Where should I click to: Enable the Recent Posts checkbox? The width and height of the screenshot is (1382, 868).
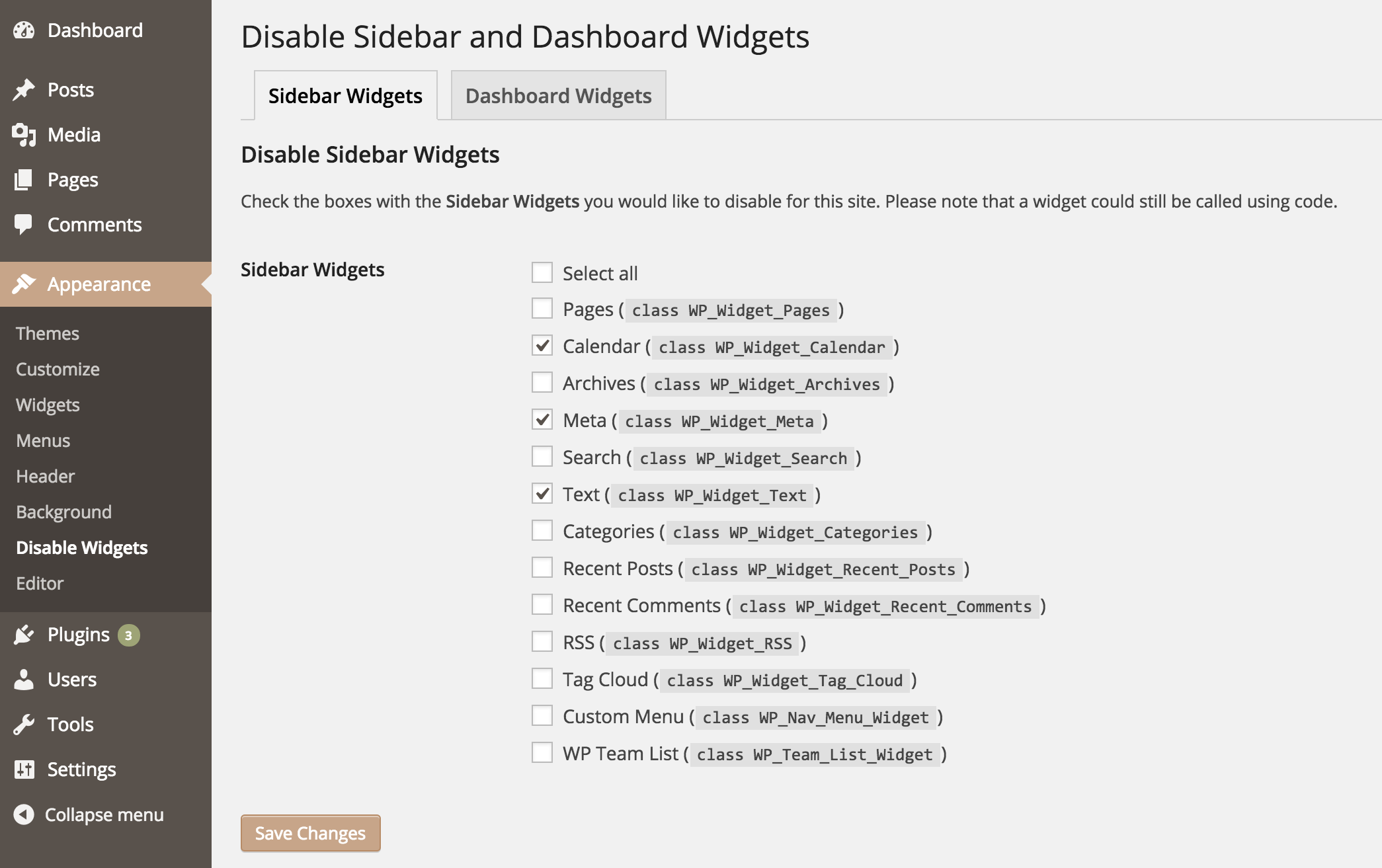coord(542,568)
